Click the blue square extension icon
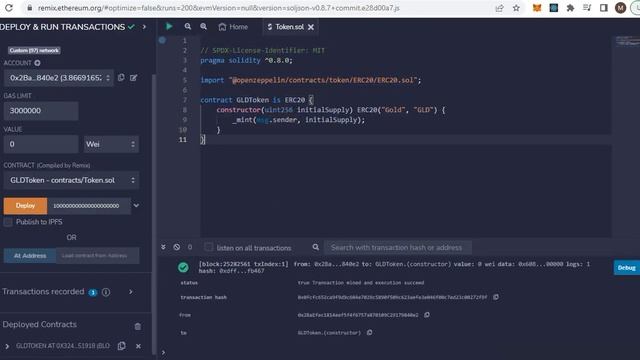640x360 pixels. 553,8
